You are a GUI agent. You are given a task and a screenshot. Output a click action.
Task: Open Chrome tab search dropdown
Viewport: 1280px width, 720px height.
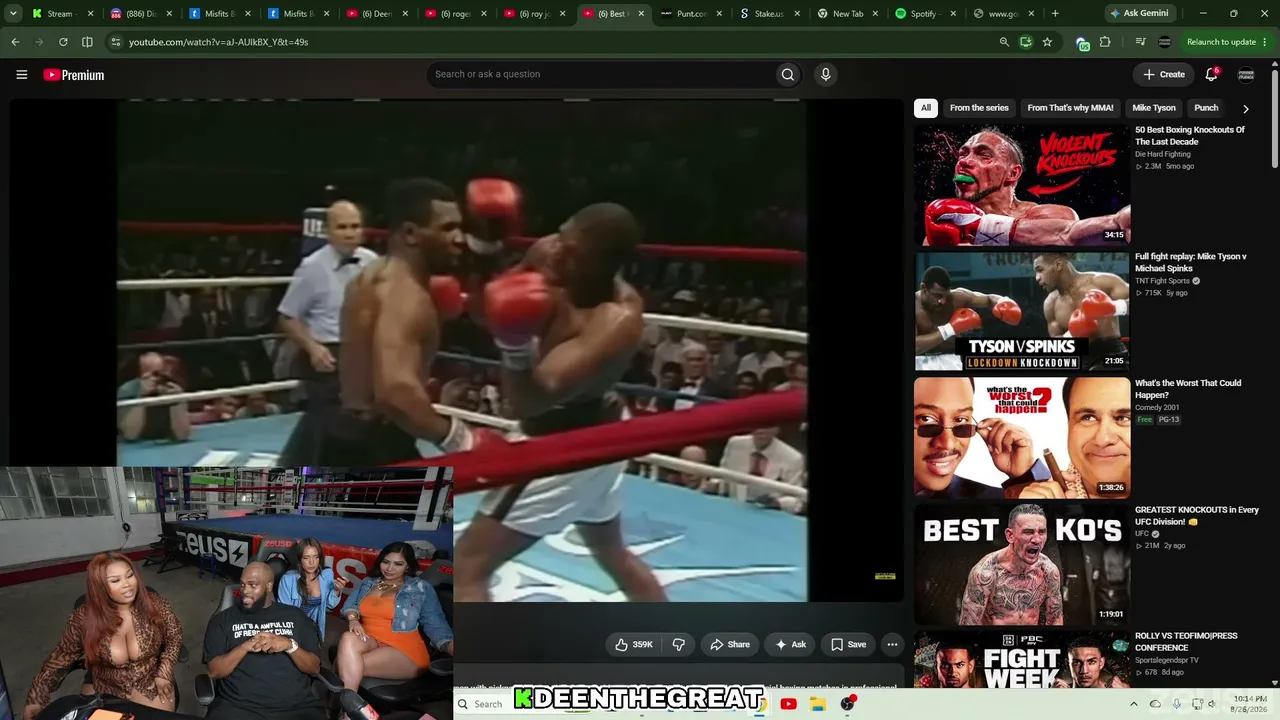(x=13, y=14)
